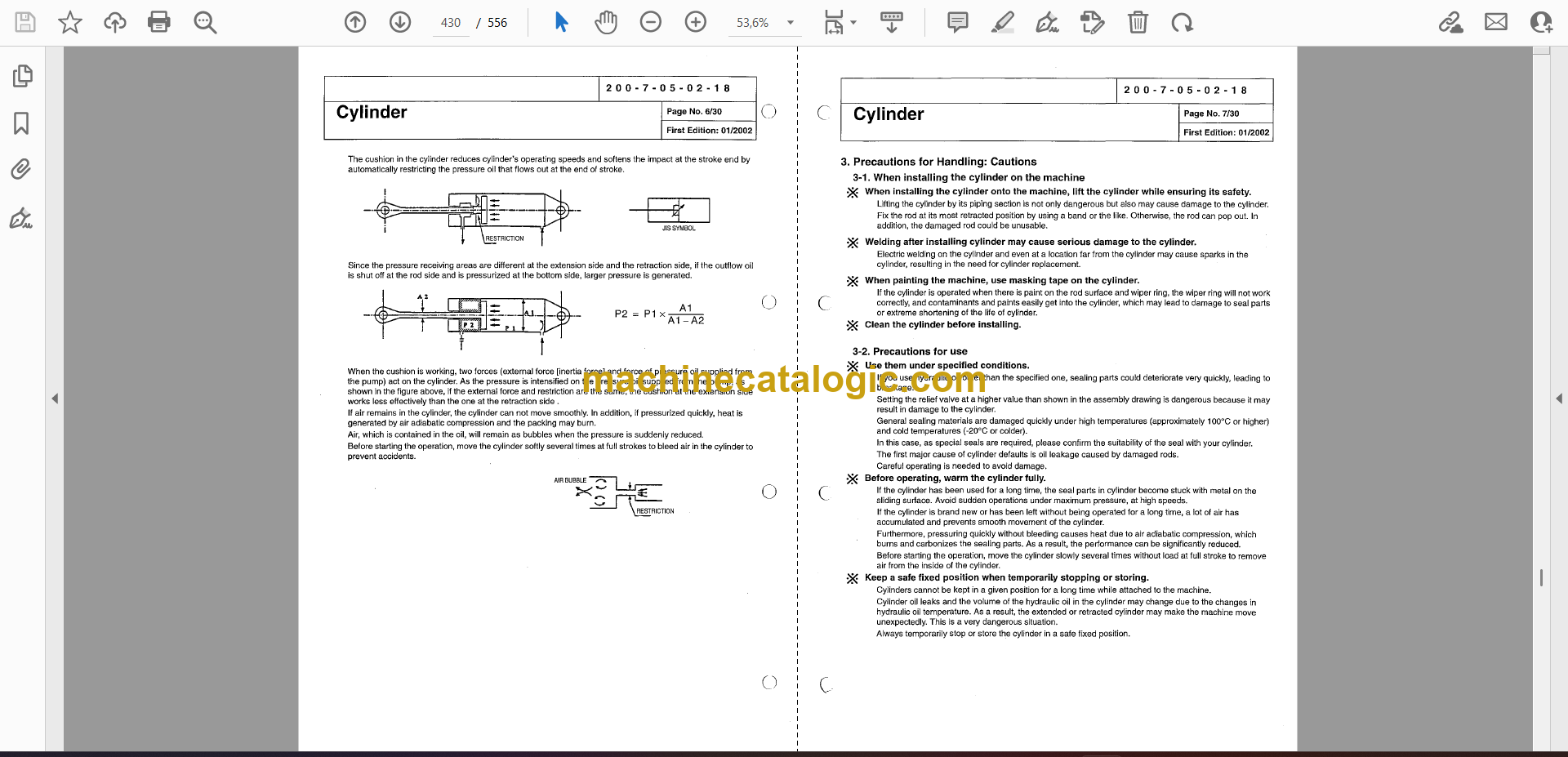Open the attachments paperclip panel
This screenshot has height=757, width=1568.
21,170
